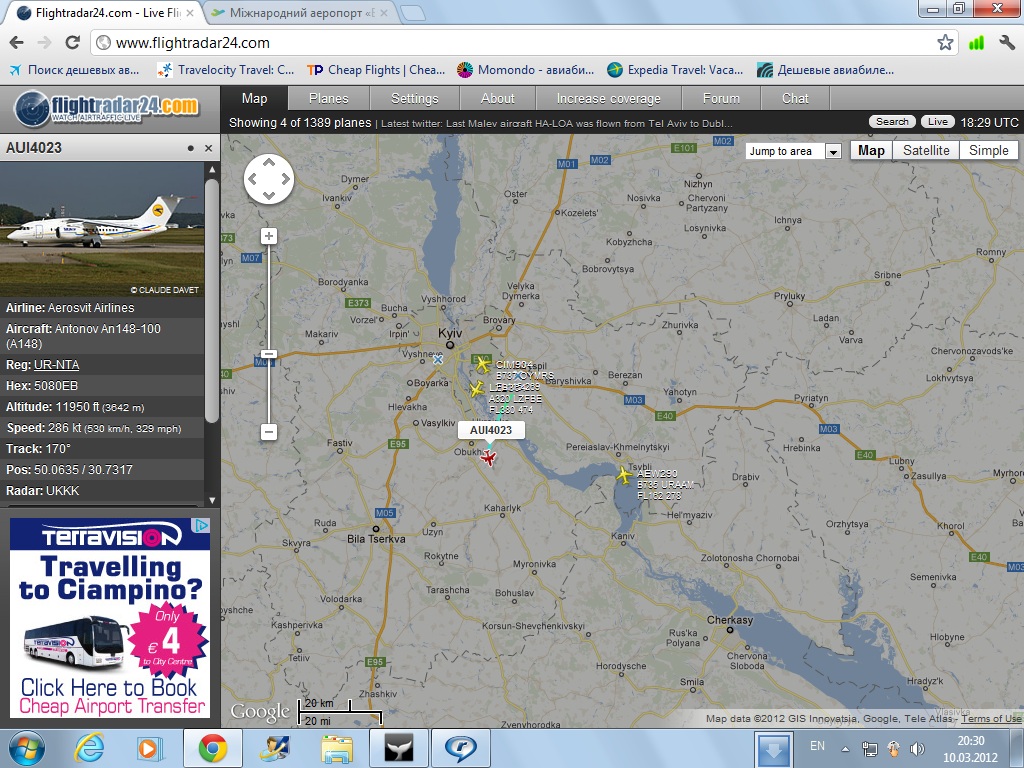
Task: Zoom out with the map minus button
Action: tap(269, 432)
